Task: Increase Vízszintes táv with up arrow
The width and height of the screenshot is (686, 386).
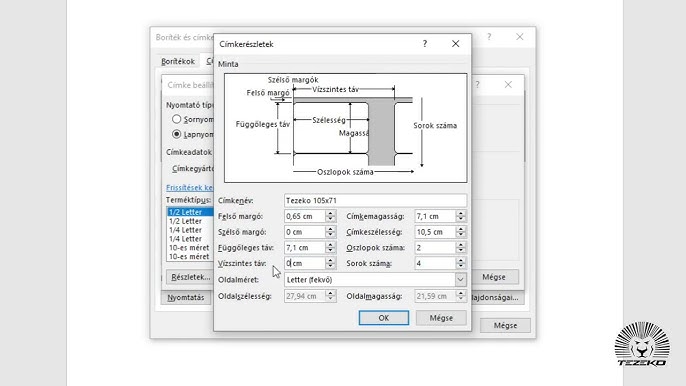Action: [x=331, y=260]
